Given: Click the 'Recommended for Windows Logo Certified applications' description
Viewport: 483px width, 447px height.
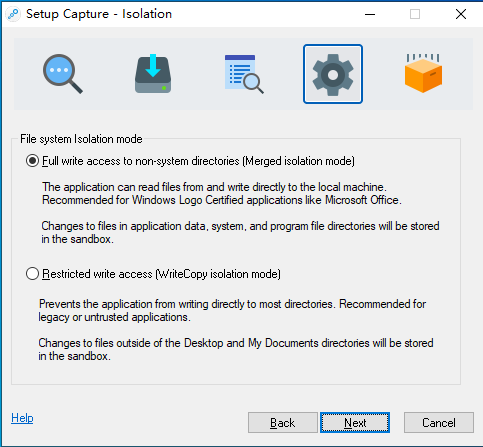Looking at the screenshot, I should click(x=222, y=200).
